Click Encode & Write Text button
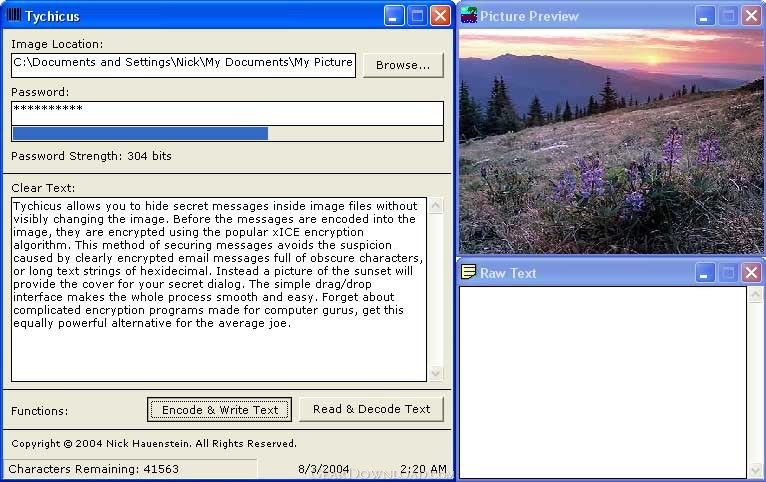 pyautogui.click(x=219, y=409)
